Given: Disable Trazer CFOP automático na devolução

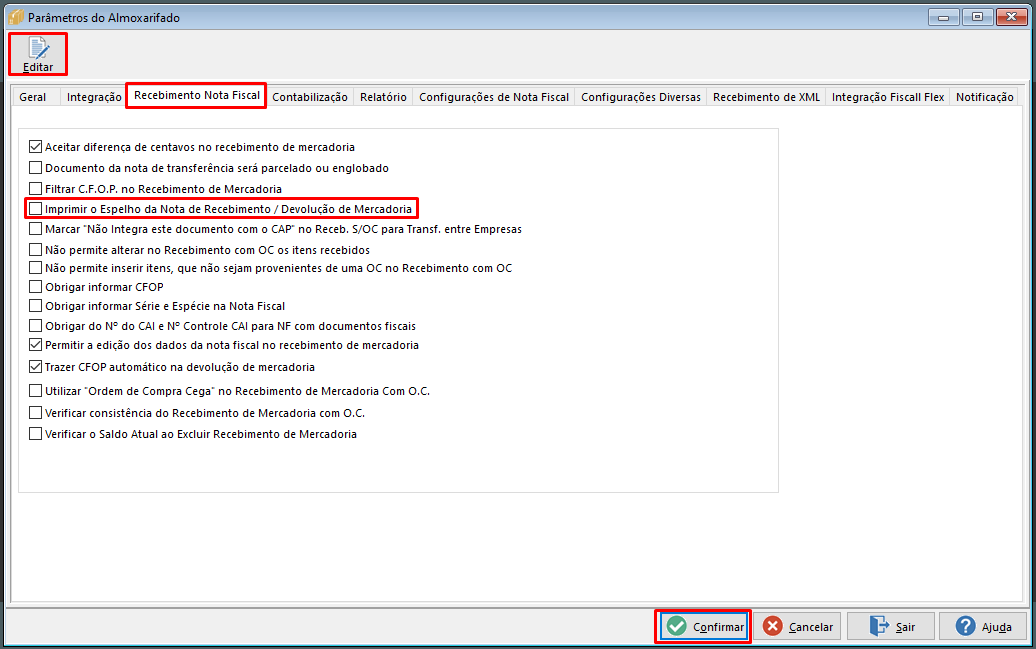Looking at the screenshot, I should [x=36, y=367].
